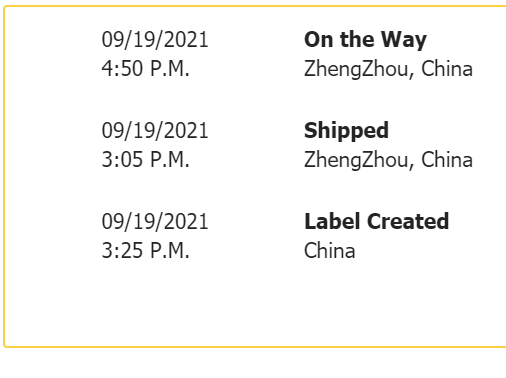Click the On the Way status heading
The width and height of the screenshot is (506, 378).
click(x=365, y=40)
